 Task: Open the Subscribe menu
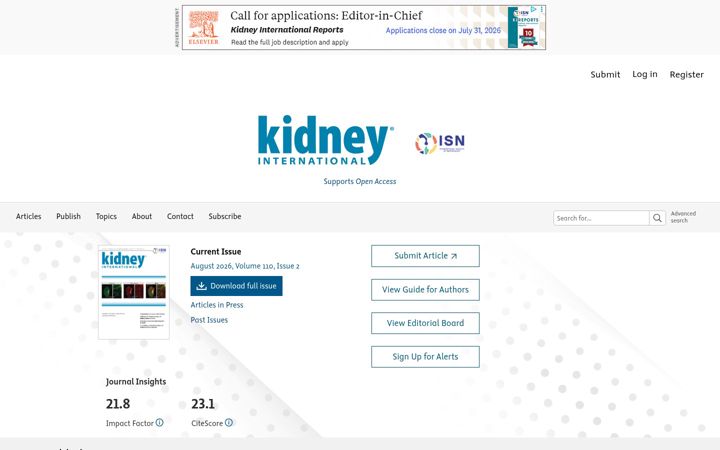[x=225, y=216]
